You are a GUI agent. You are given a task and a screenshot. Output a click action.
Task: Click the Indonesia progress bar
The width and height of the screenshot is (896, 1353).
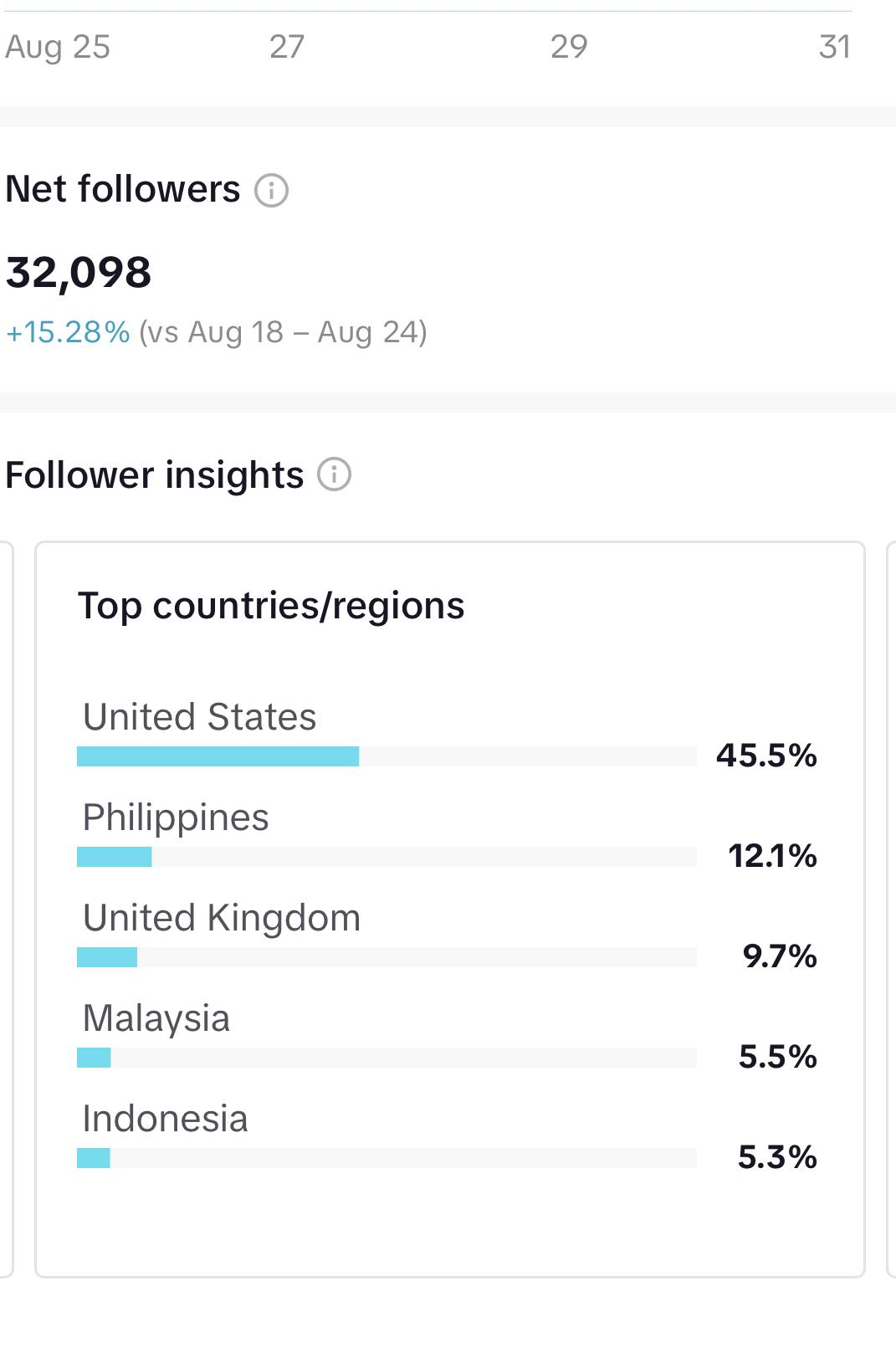[387, 1158]
